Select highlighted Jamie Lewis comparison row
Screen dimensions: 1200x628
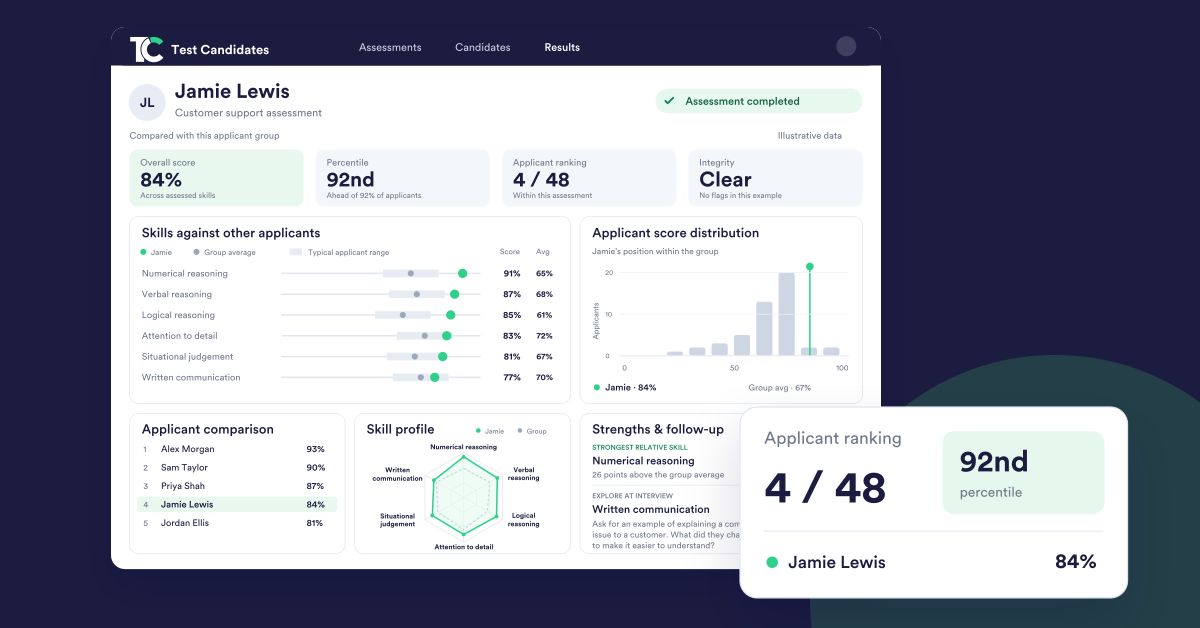[x=237, y=504]
